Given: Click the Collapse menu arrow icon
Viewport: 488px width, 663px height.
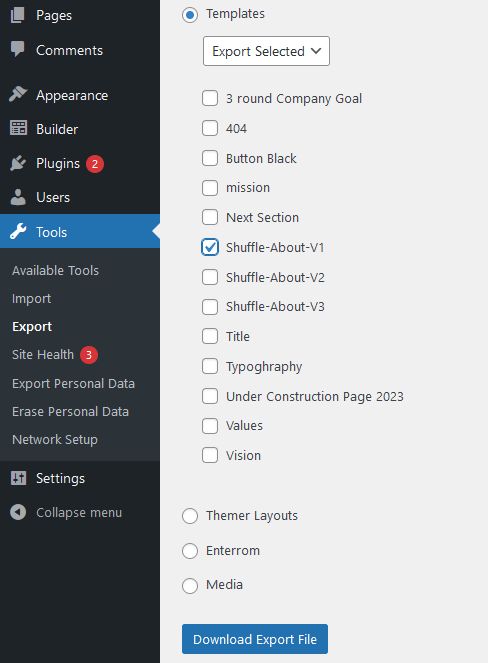Looking at the screenshot, I should tap(18, 512).
